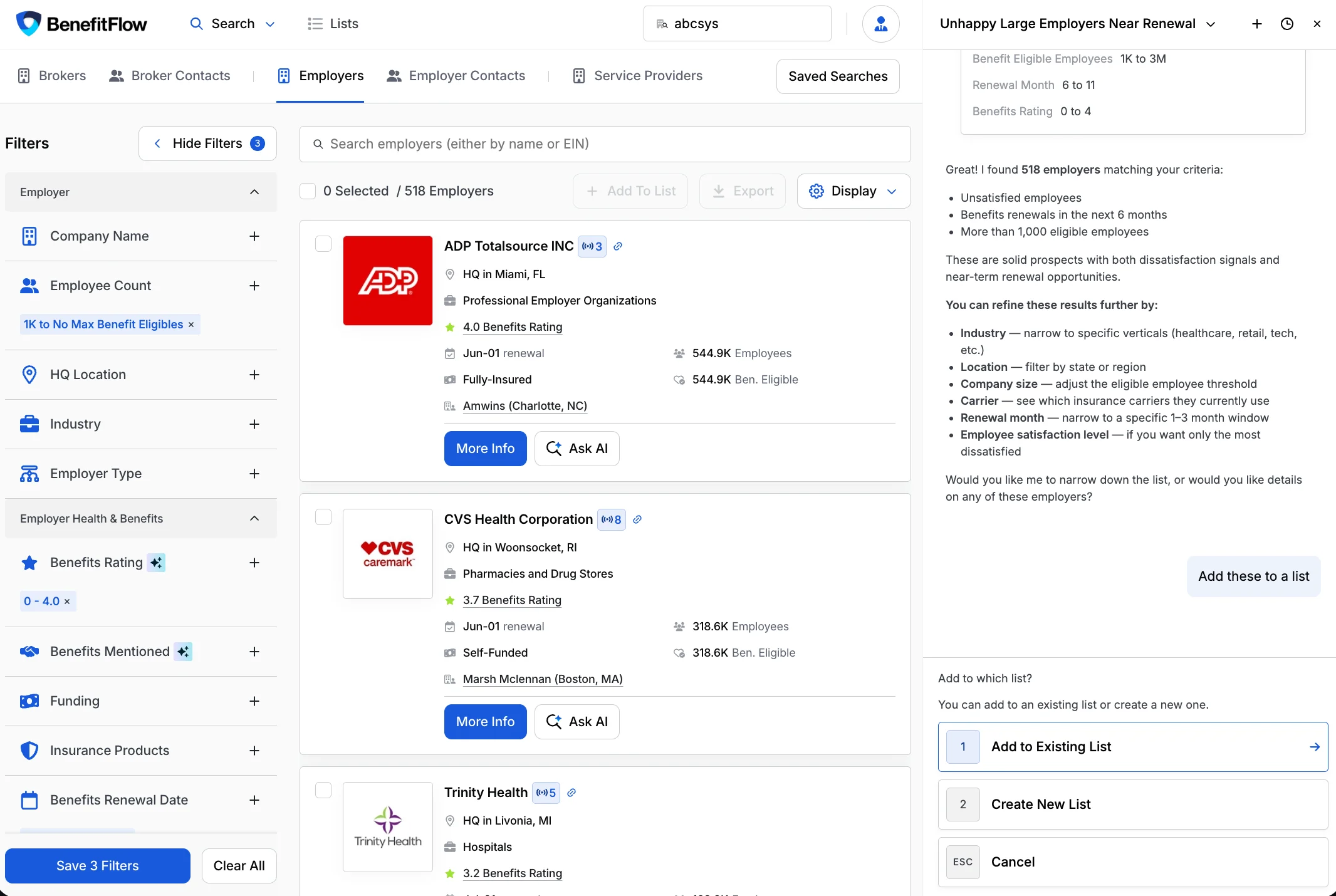Hide the filters sidebar
This screenshot has height=896, width=1336.
(x=207, y=143)
